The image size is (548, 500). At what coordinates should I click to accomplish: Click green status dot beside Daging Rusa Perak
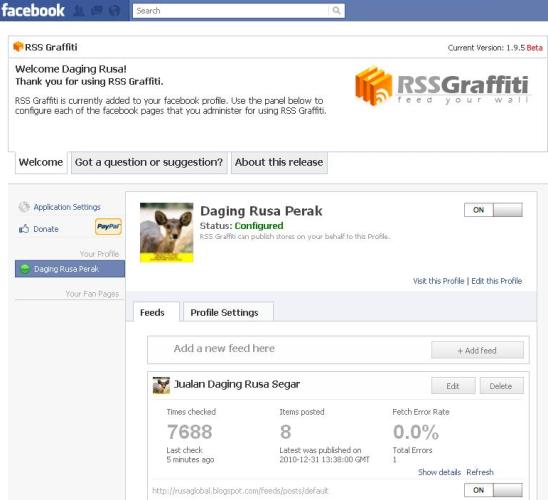click(x=25, y=269)
